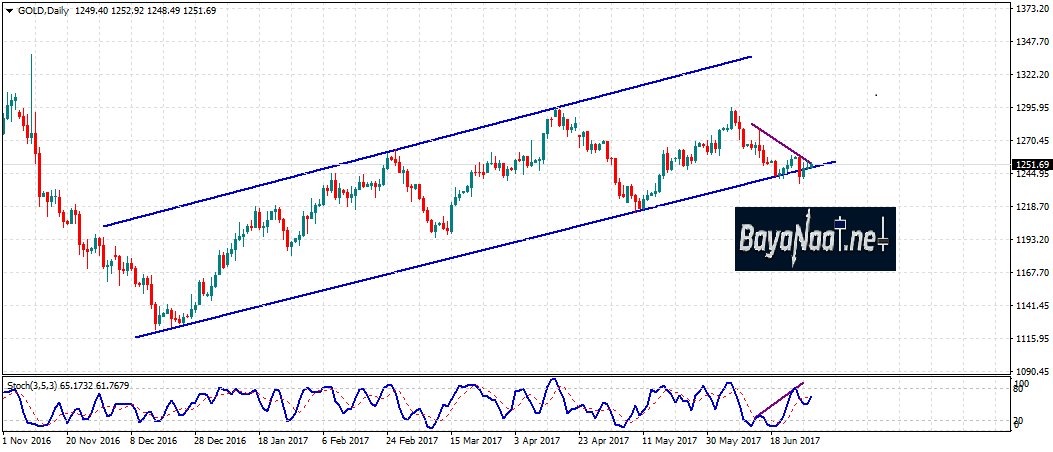
Task: Click the 1193.20 price axis label
Action: pos(1031,240)
